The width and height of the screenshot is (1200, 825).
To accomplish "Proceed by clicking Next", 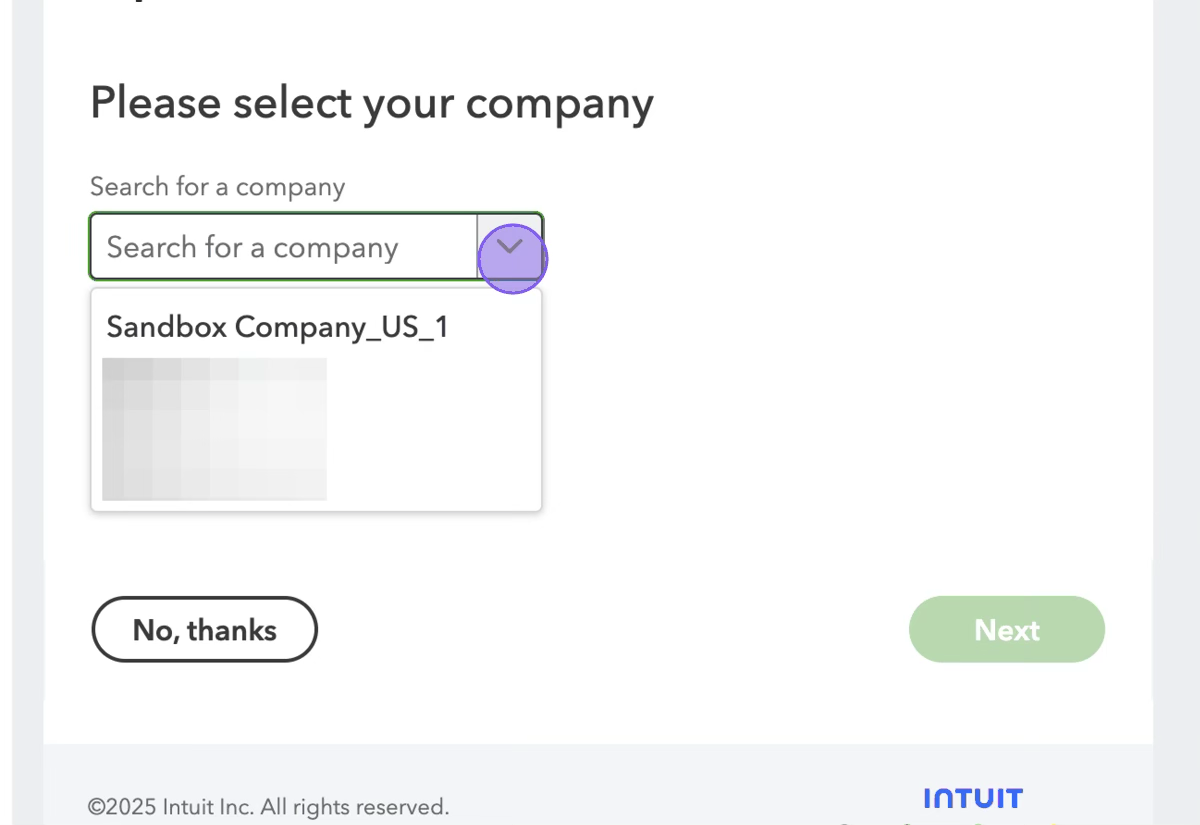I will pos(1006,629).
